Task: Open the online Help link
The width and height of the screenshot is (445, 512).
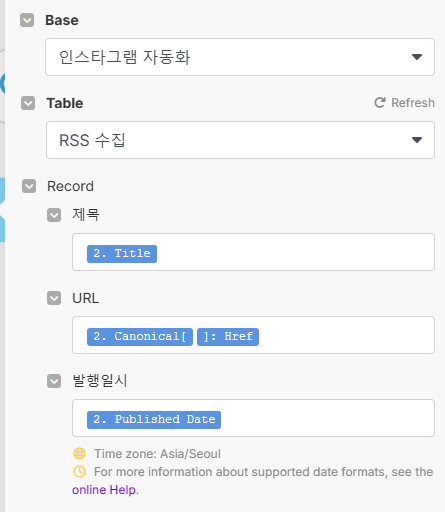Action: tap(104, 490)
